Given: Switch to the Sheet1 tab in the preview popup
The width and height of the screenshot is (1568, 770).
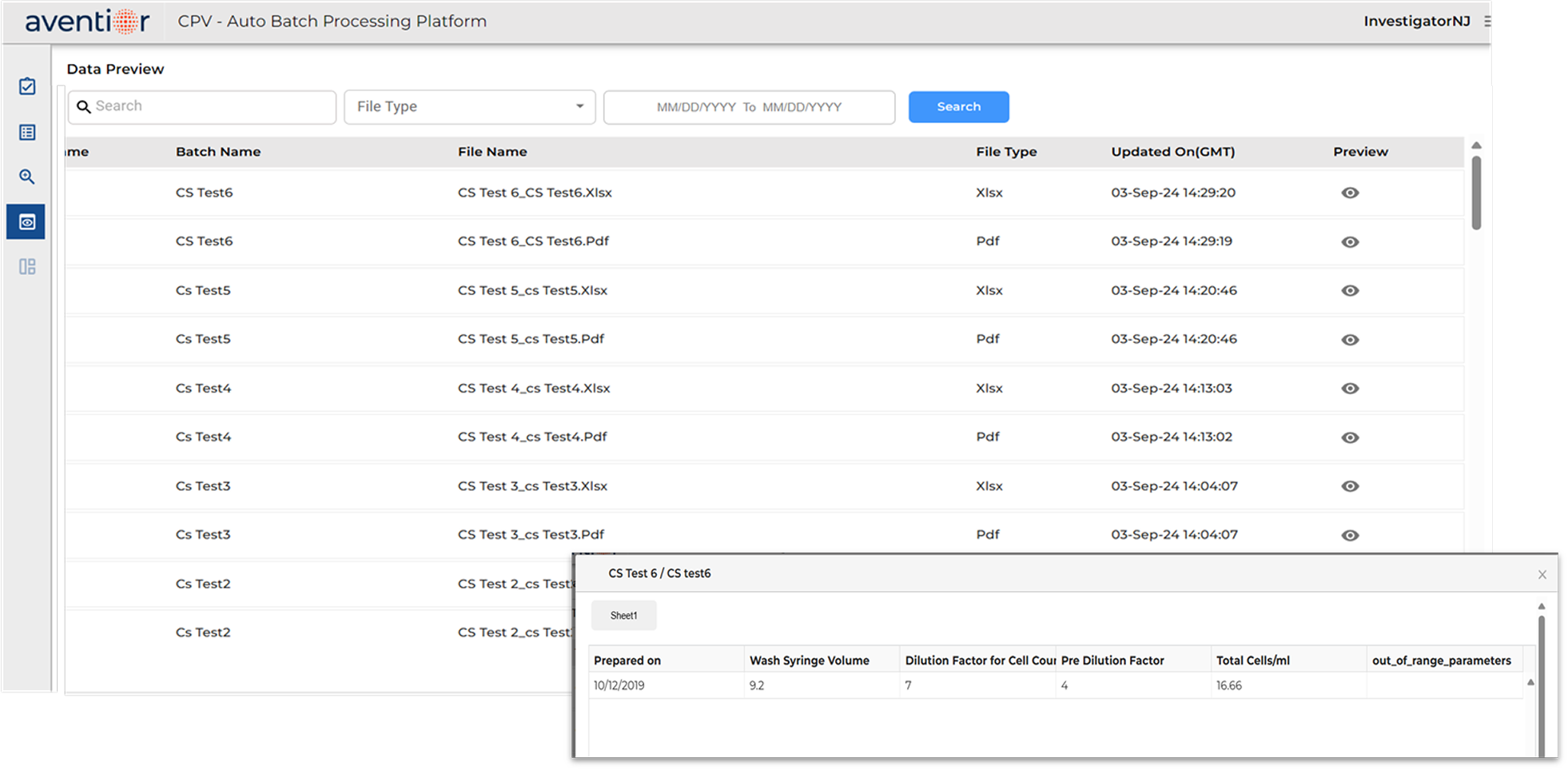Looking at the screenshot, I should (623, 615).
